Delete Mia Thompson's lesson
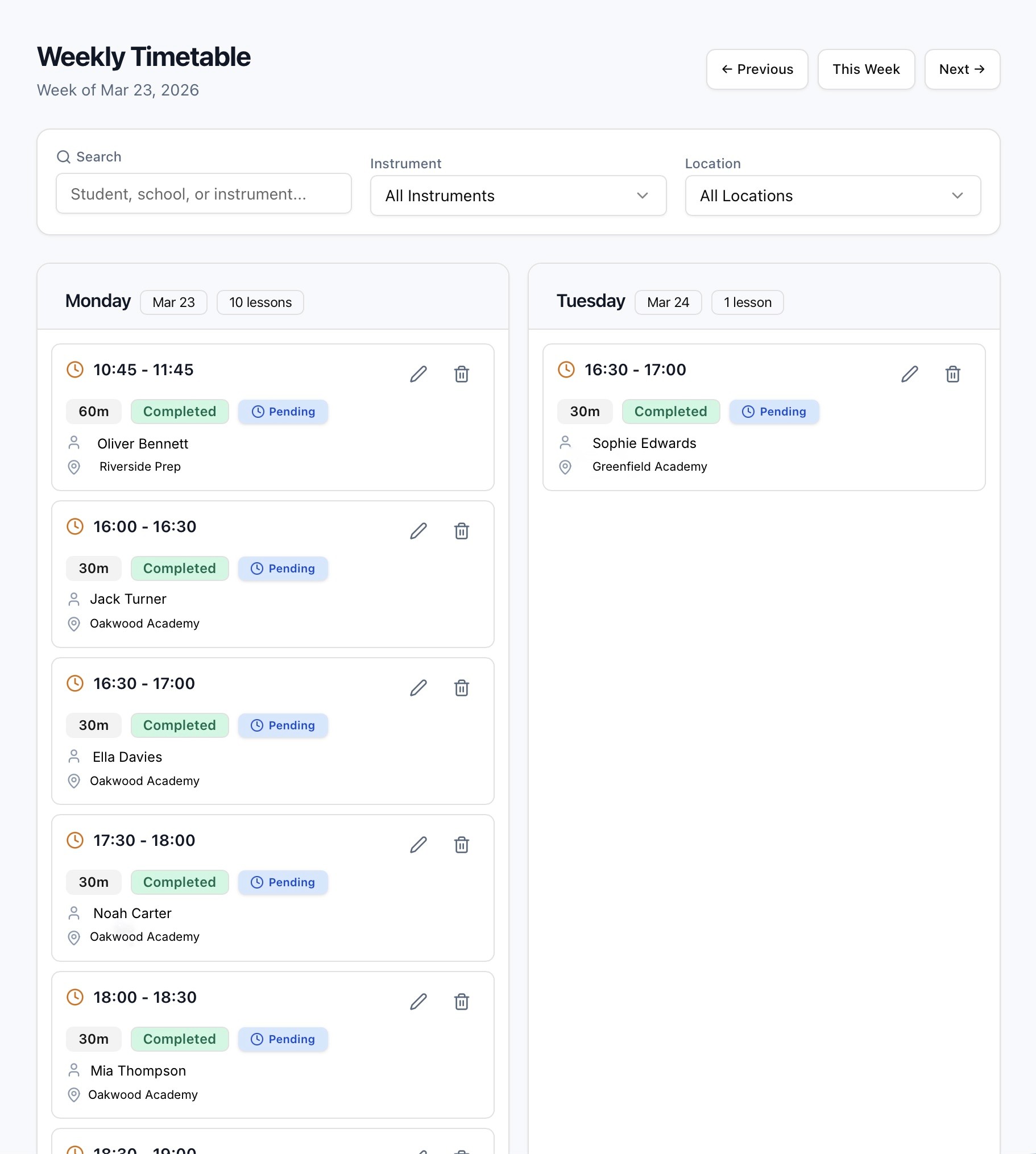This screenshot has height=1154, width=1036. 461,1002
